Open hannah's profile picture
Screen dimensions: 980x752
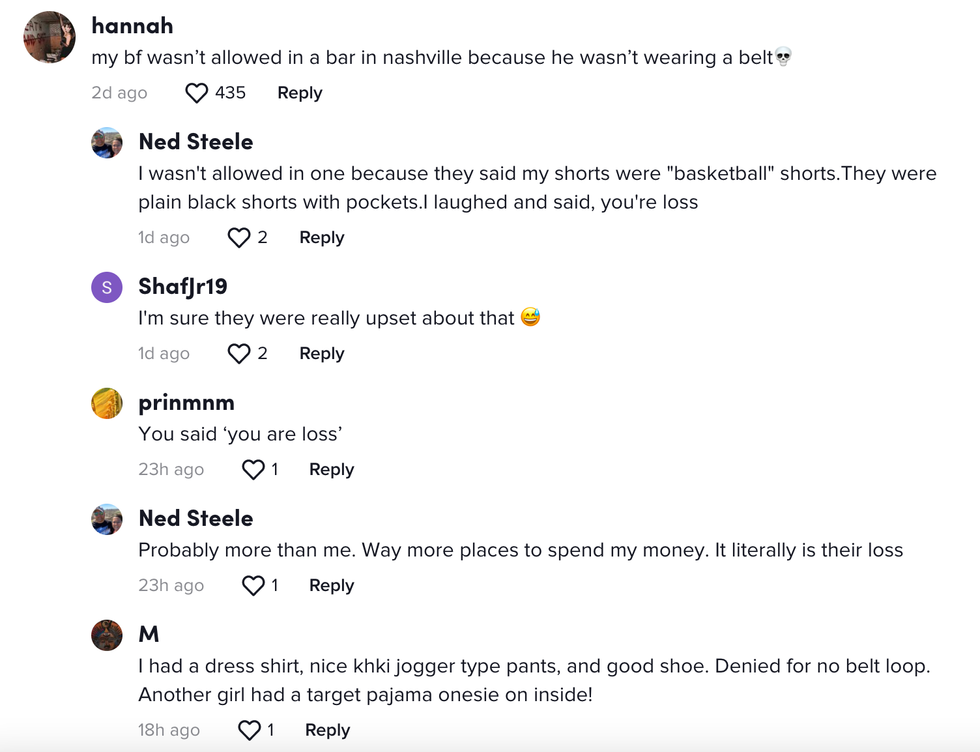[48, 37]
